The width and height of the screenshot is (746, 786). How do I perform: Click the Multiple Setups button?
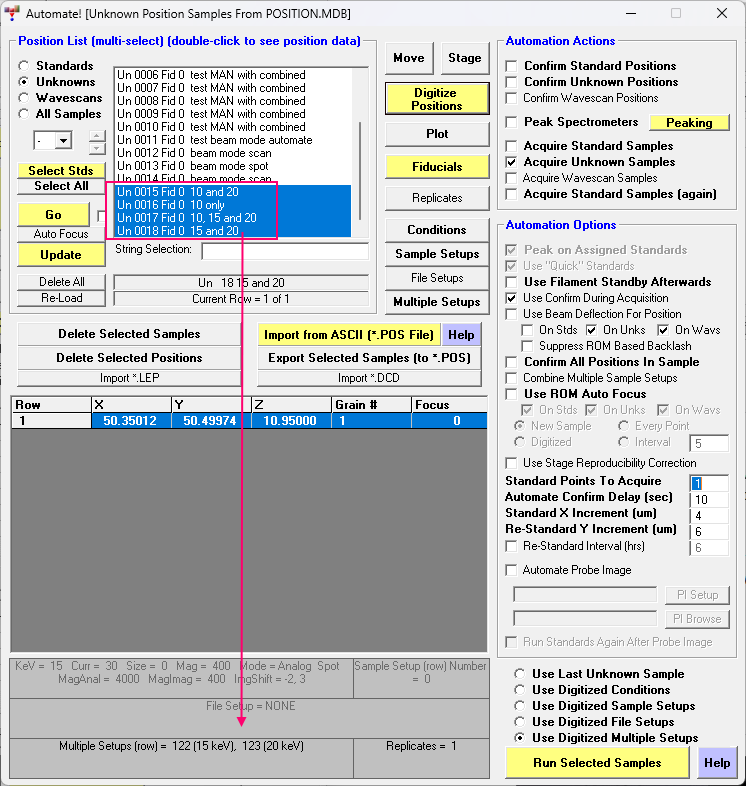coord(436,302)
